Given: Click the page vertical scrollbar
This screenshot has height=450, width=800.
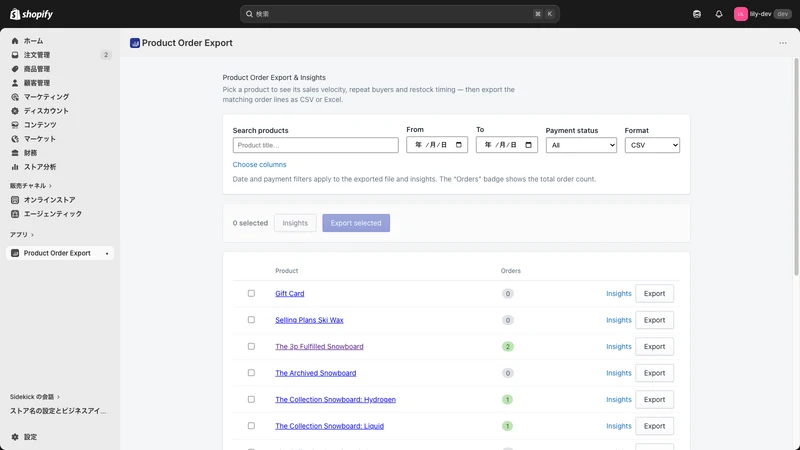Looking at the screenshot, I should 796,167.
